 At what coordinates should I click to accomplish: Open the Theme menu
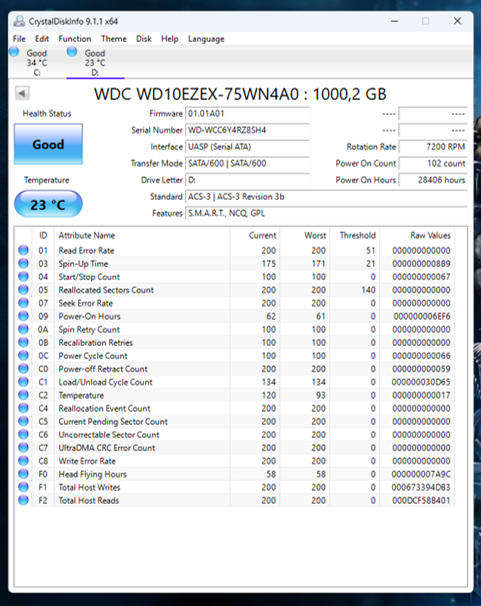point(114,39)
